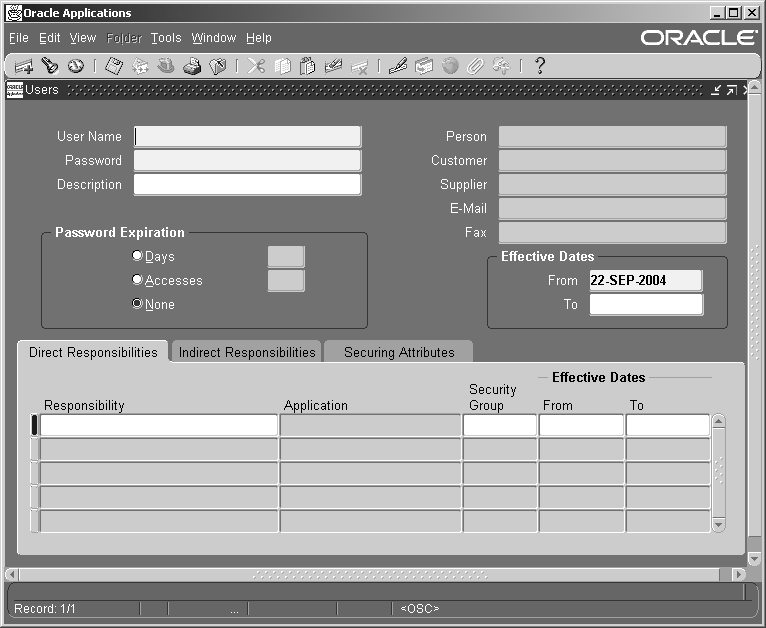Click the Folder Tools icon
This screenshot has width=766, height=628.
tap(501, 65)
